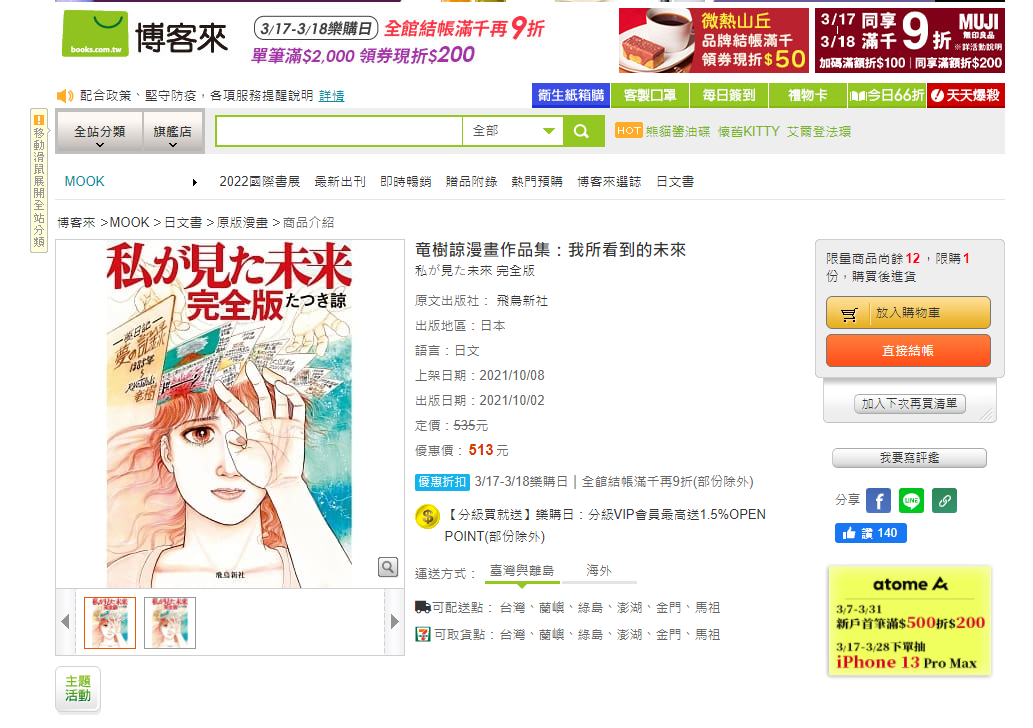The width and height of the screenshot is (1033, 728).
Task: Click the 直接結帳 checkout button
Action: point(908,350)
